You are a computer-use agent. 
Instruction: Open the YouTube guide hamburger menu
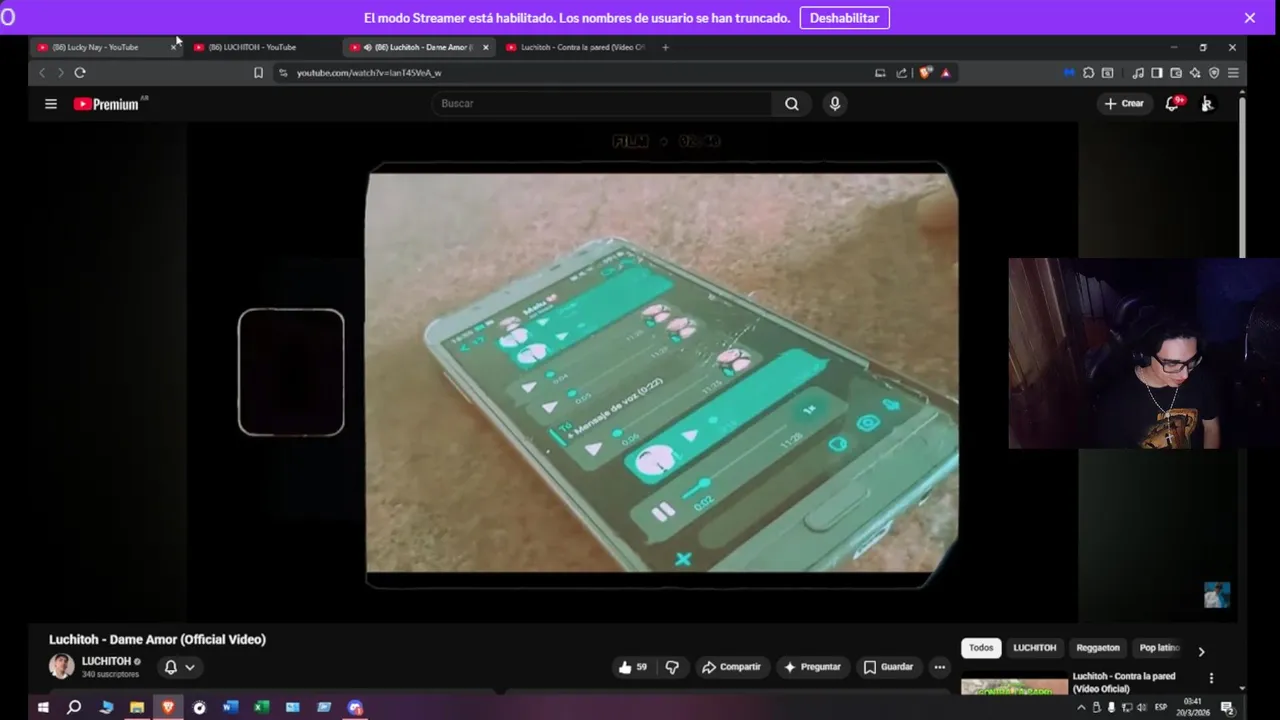coord(51,104)
